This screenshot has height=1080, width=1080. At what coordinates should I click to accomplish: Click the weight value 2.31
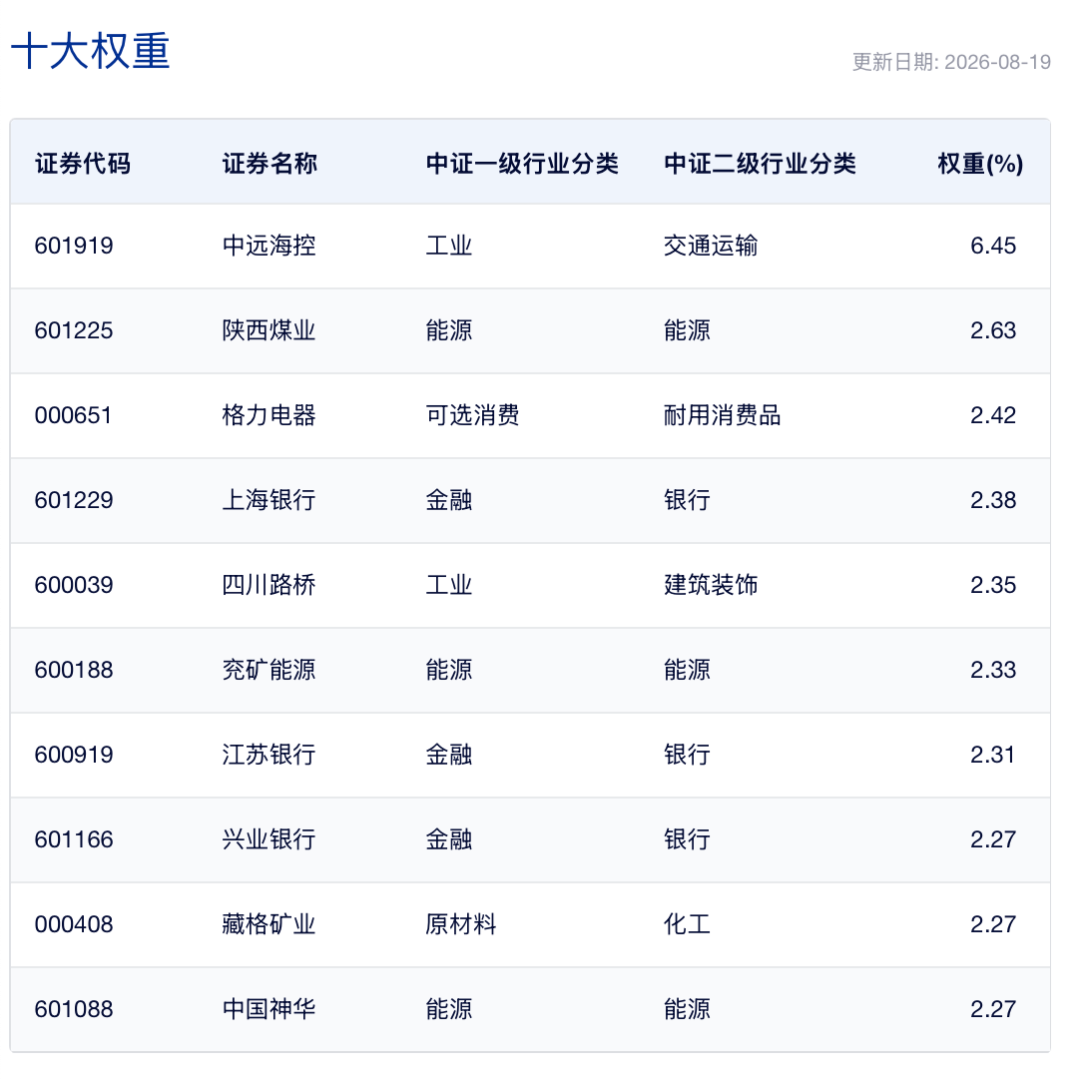point(993,755)
